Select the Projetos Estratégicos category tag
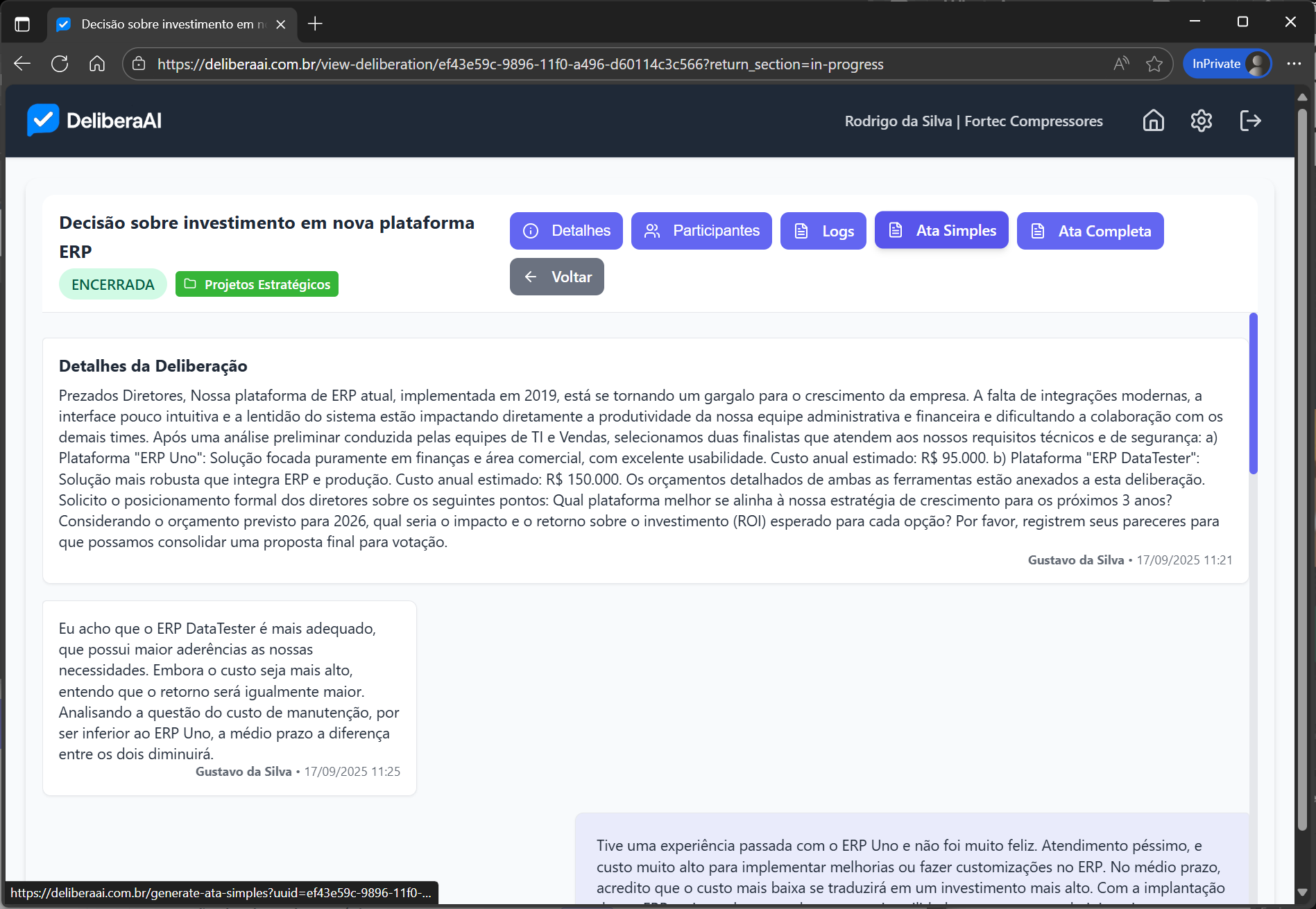This screenshot has height=909, width=1316. (x=257, y=284)
